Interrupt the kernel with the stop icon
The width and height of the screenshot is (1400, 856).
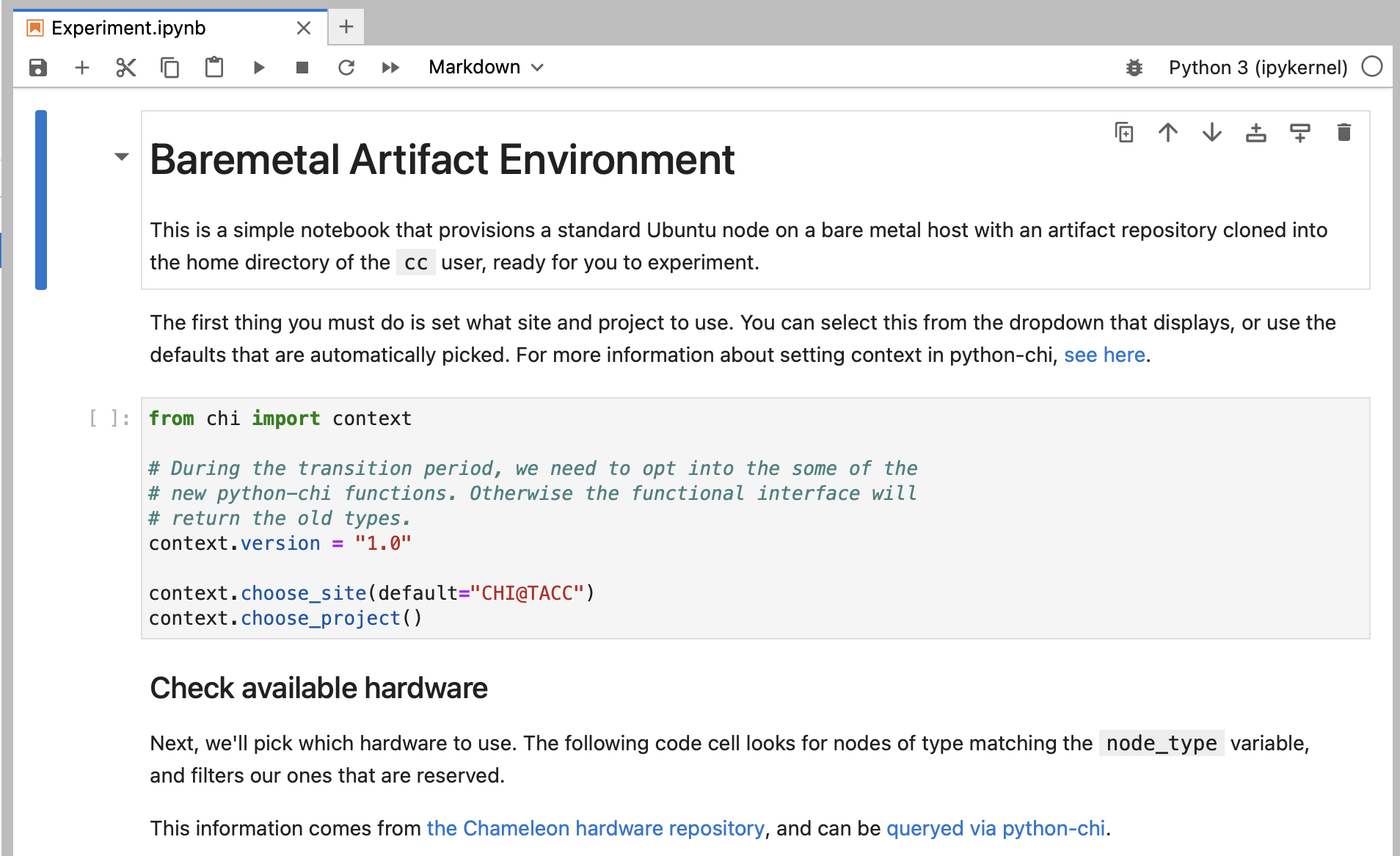pos(302,68)
